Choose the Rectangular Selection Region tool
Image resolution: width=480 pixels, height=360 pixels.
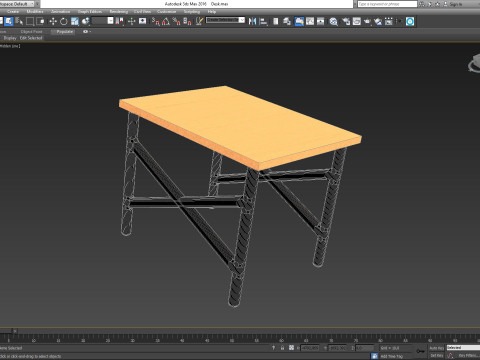coord(30,21)
